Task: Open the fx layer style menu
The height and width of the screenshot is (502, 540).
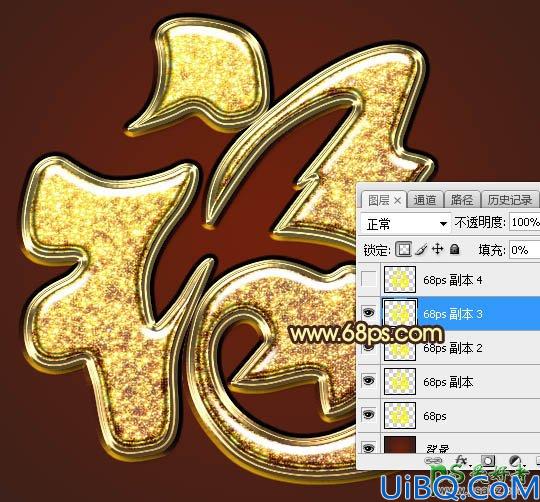Action: (x=461, y=461)
